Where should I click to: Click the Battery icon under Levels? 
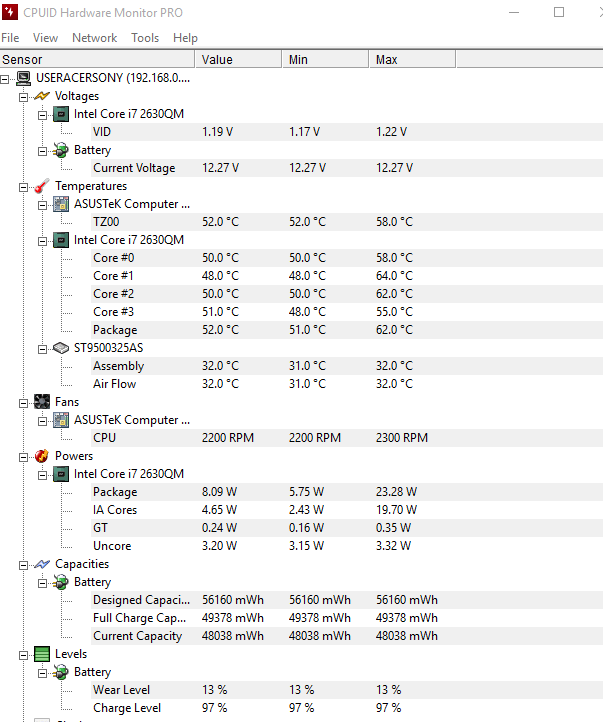click(x=61, y=672)
